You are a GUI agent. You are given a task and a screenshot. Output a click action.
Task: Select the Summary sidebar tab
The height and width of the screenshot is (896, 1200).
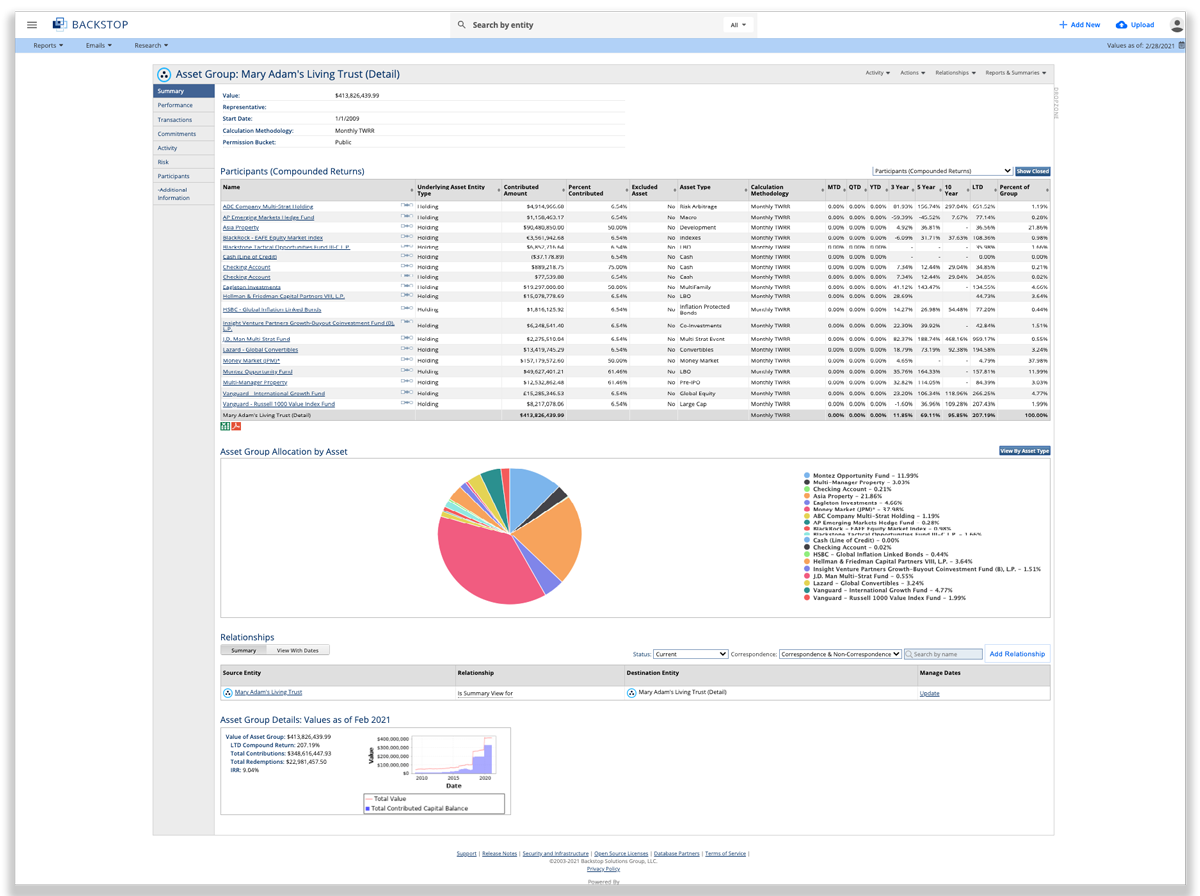coord(184,91)
